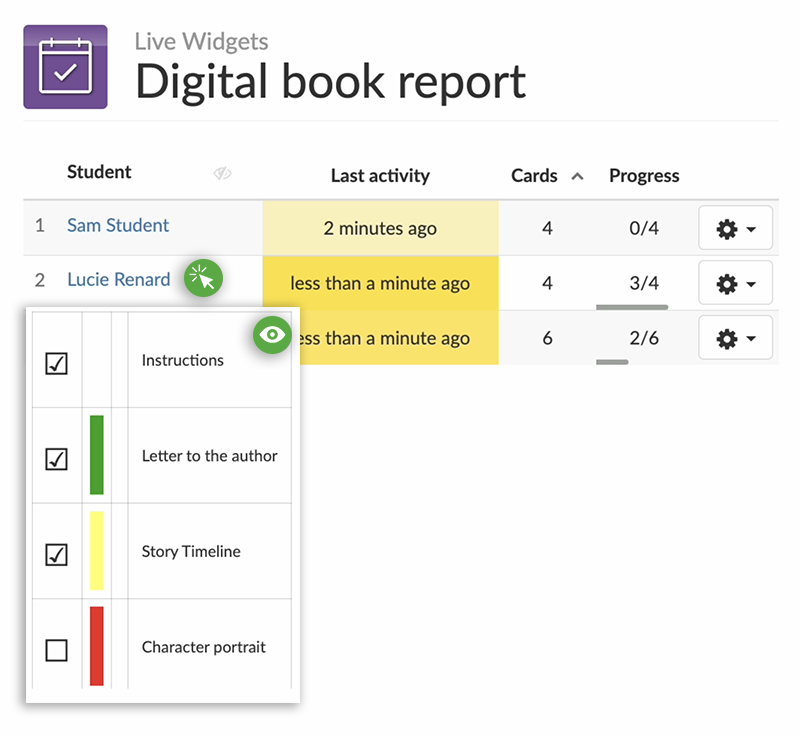Click the Progress column header
This screenshot has height=736, width=800.
[644, 175]
